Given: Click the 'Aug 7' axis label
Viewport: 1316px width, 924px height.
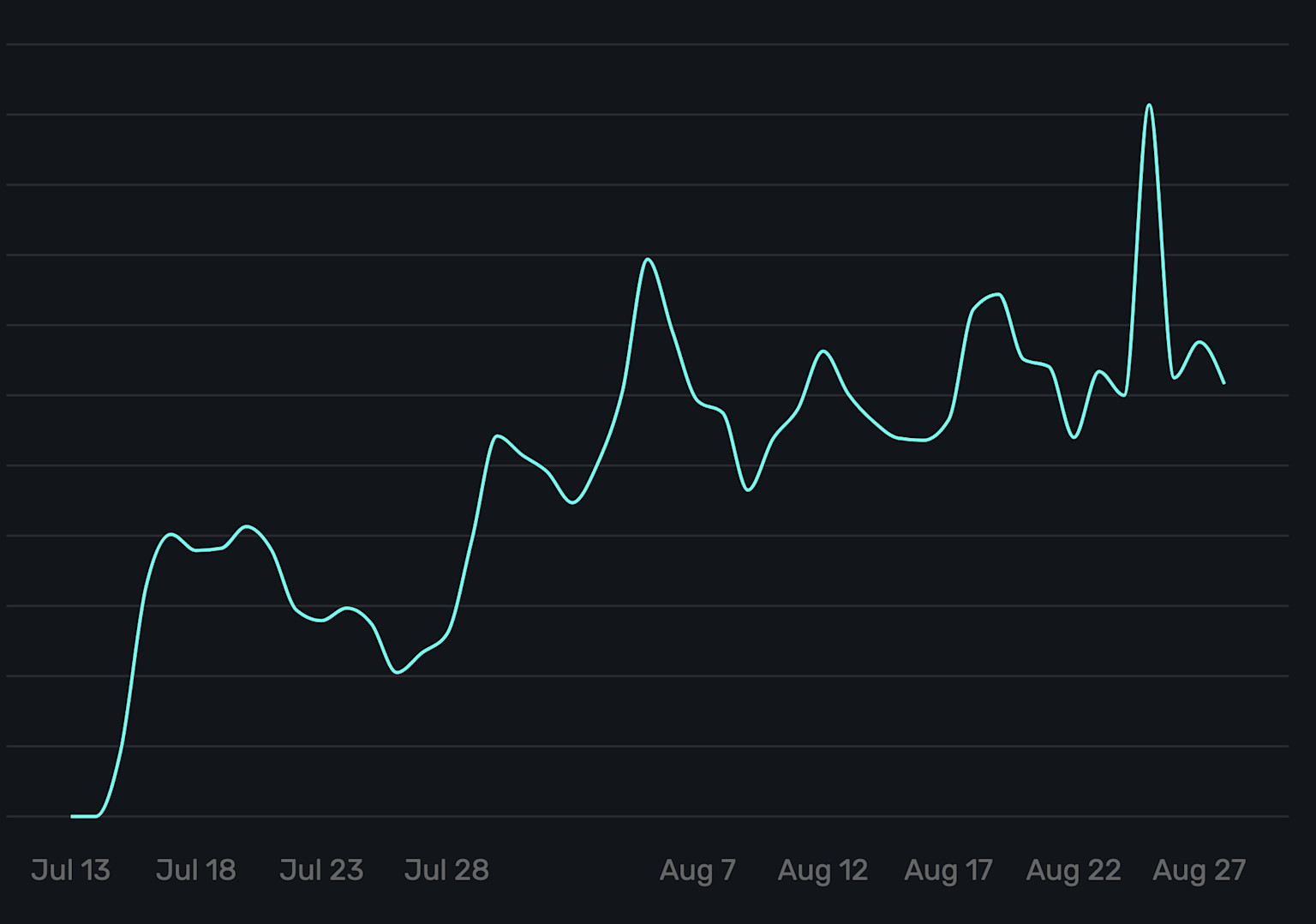Looking at the screenshot, I should click(x=697, y=870).
